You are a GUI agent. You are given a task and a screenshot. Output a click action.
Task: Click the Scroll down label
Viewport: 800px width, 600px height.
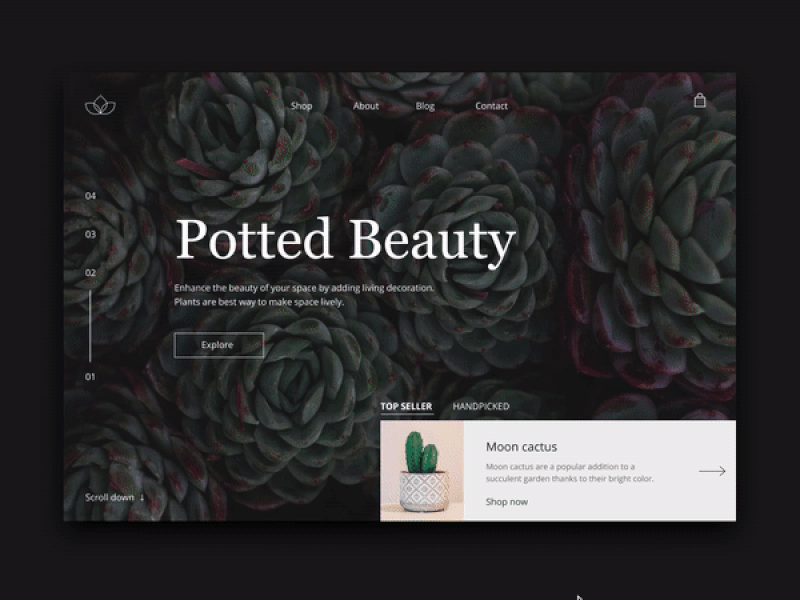(x=110, y=495)
